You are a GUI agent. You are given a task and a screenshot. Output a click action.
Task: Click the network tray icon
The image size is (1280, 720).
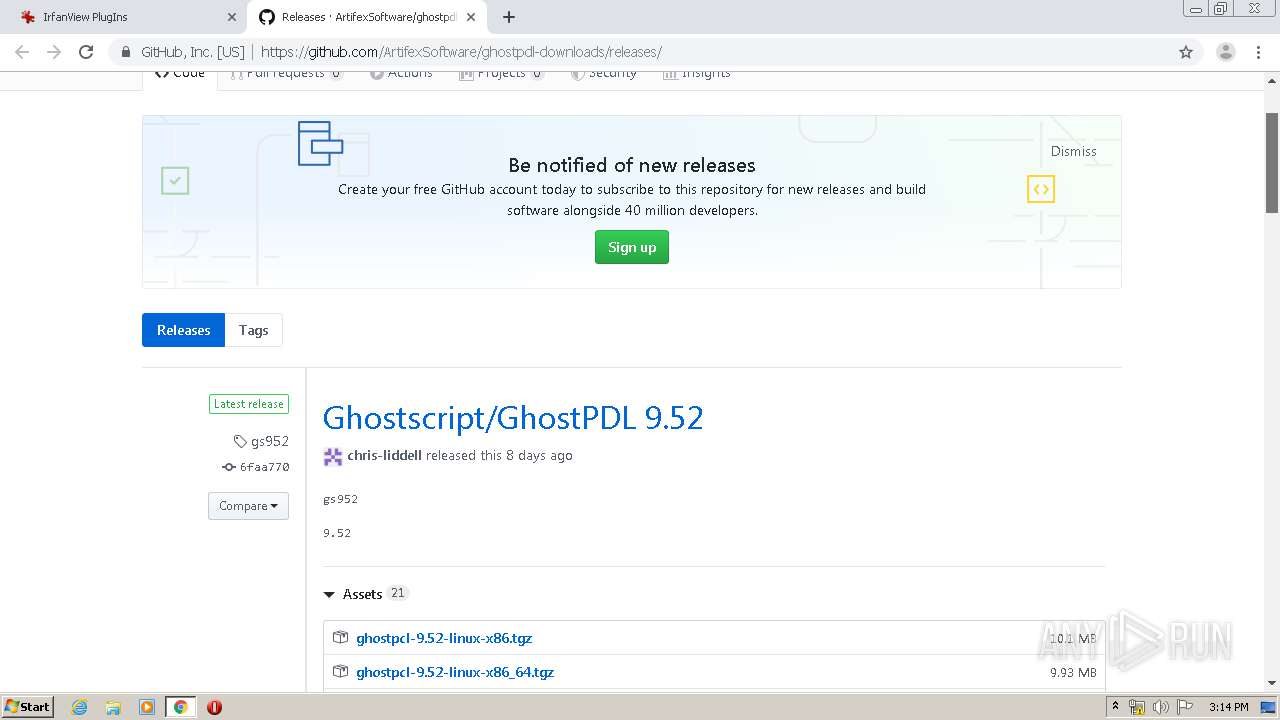1137,707
